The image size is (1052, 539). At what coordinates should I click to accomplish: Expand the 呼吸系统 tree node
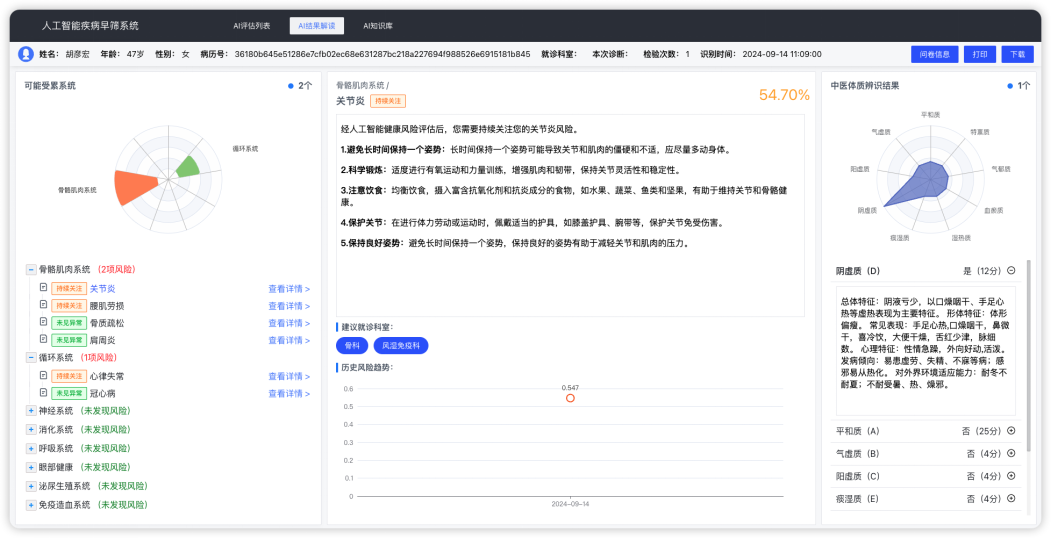31,448
